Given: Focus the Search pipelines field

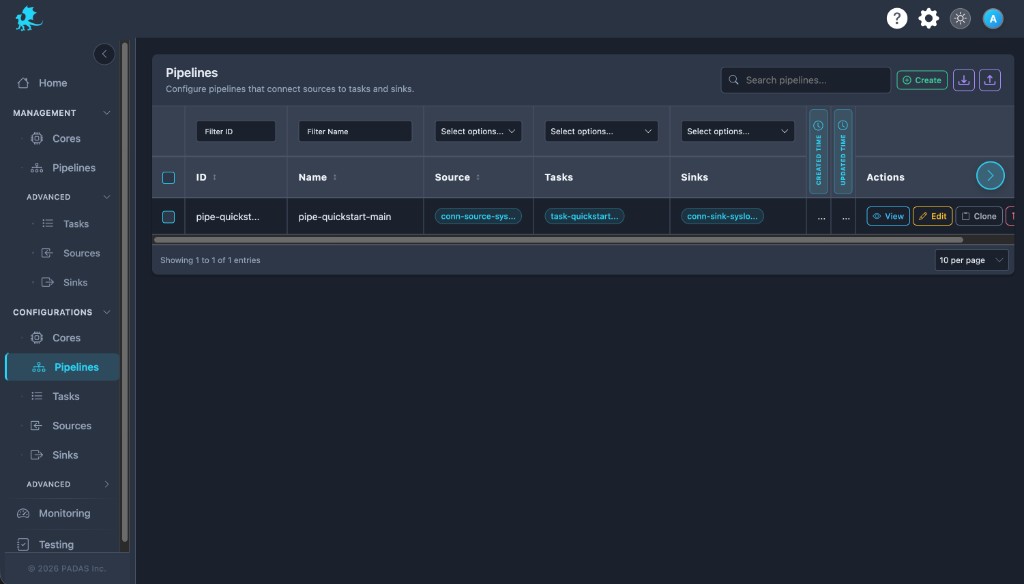Looking at the screenshot, I should tap(805, 80).
